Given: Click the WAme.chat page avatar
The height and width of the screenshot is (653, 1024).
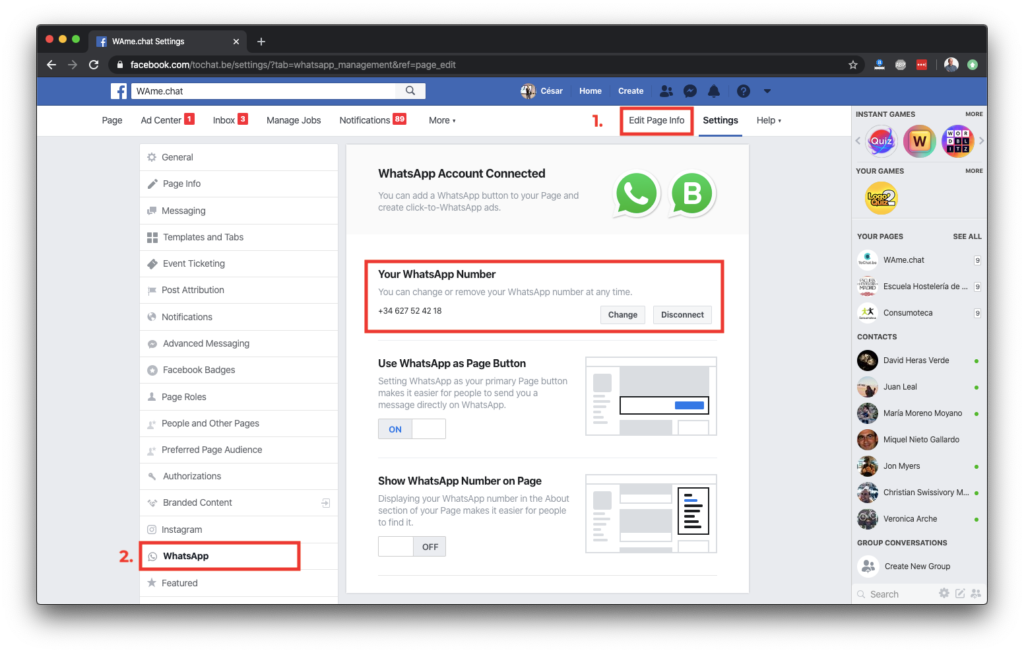Looking at the screenshot, I should 867,260.
